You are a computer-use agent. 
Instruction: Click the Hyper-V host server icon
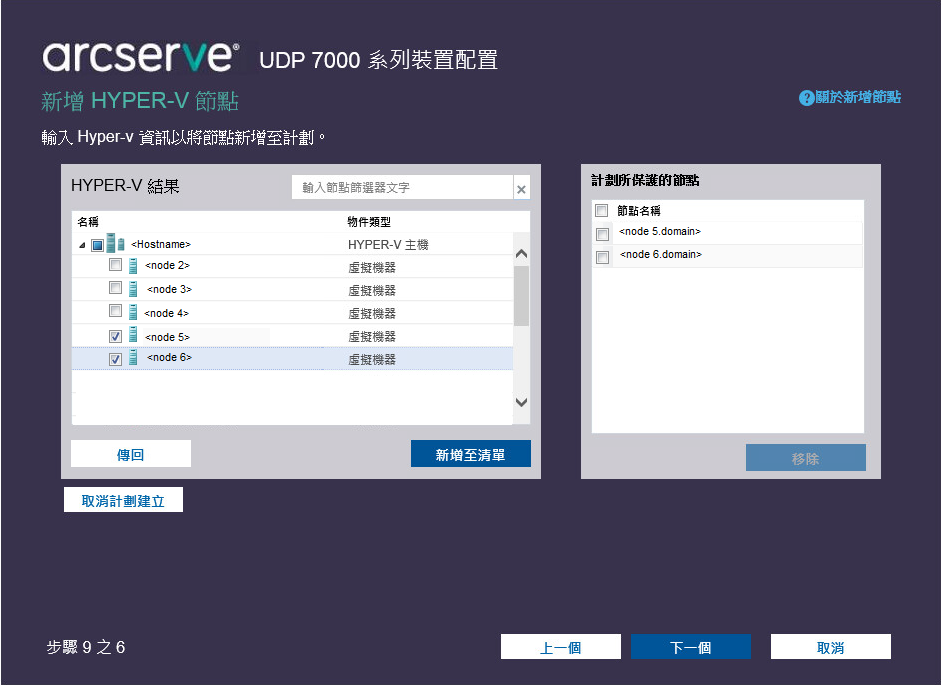pyautogui.click(x=115, y=243)
